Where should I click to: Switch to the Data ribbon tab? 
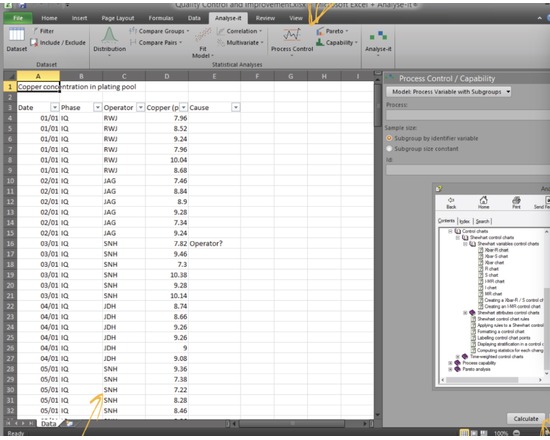click(194, 18)
